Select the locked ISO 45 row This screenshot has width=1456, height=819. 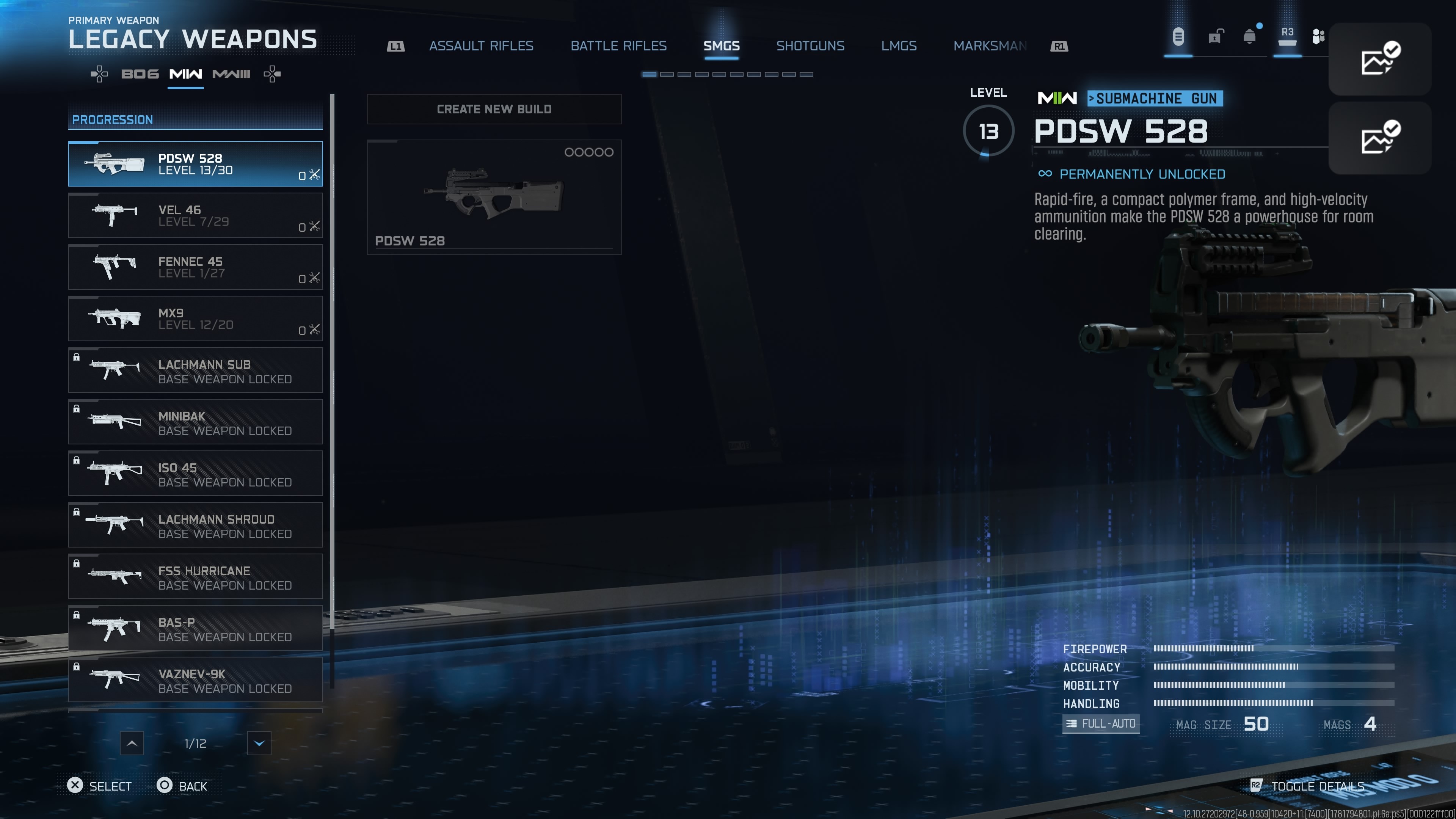tap(196, 473)
